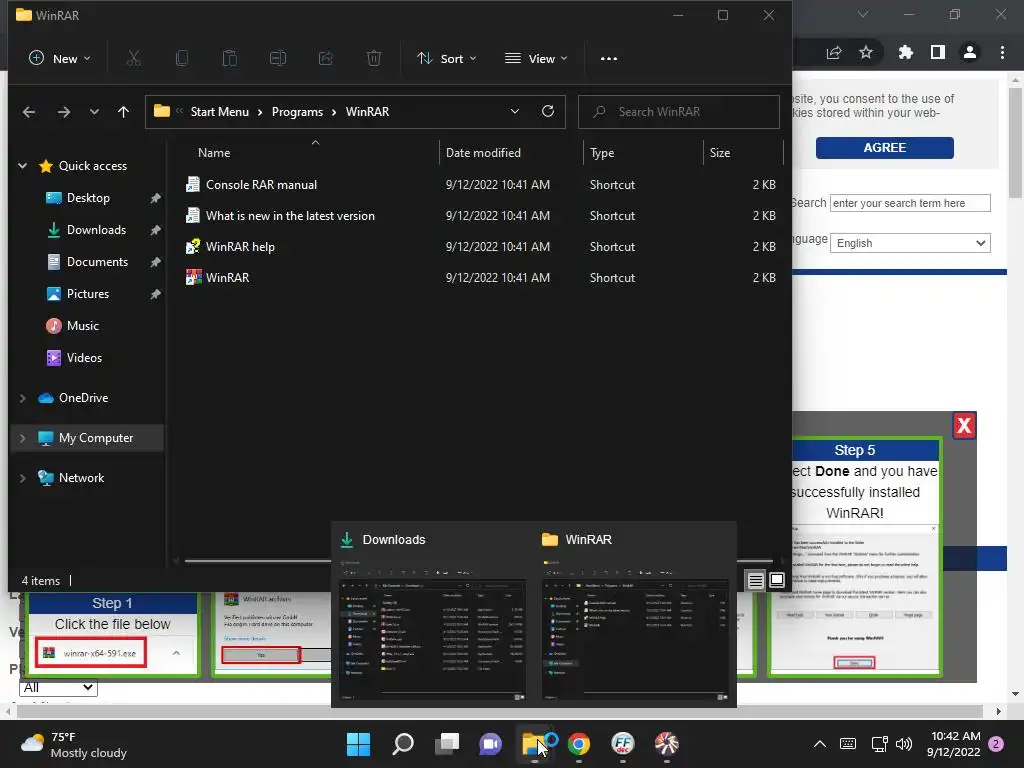This screenshot has width=1024, height=768.
Task: Click the volume speaker icon in system tray
Action: point(903,744)
